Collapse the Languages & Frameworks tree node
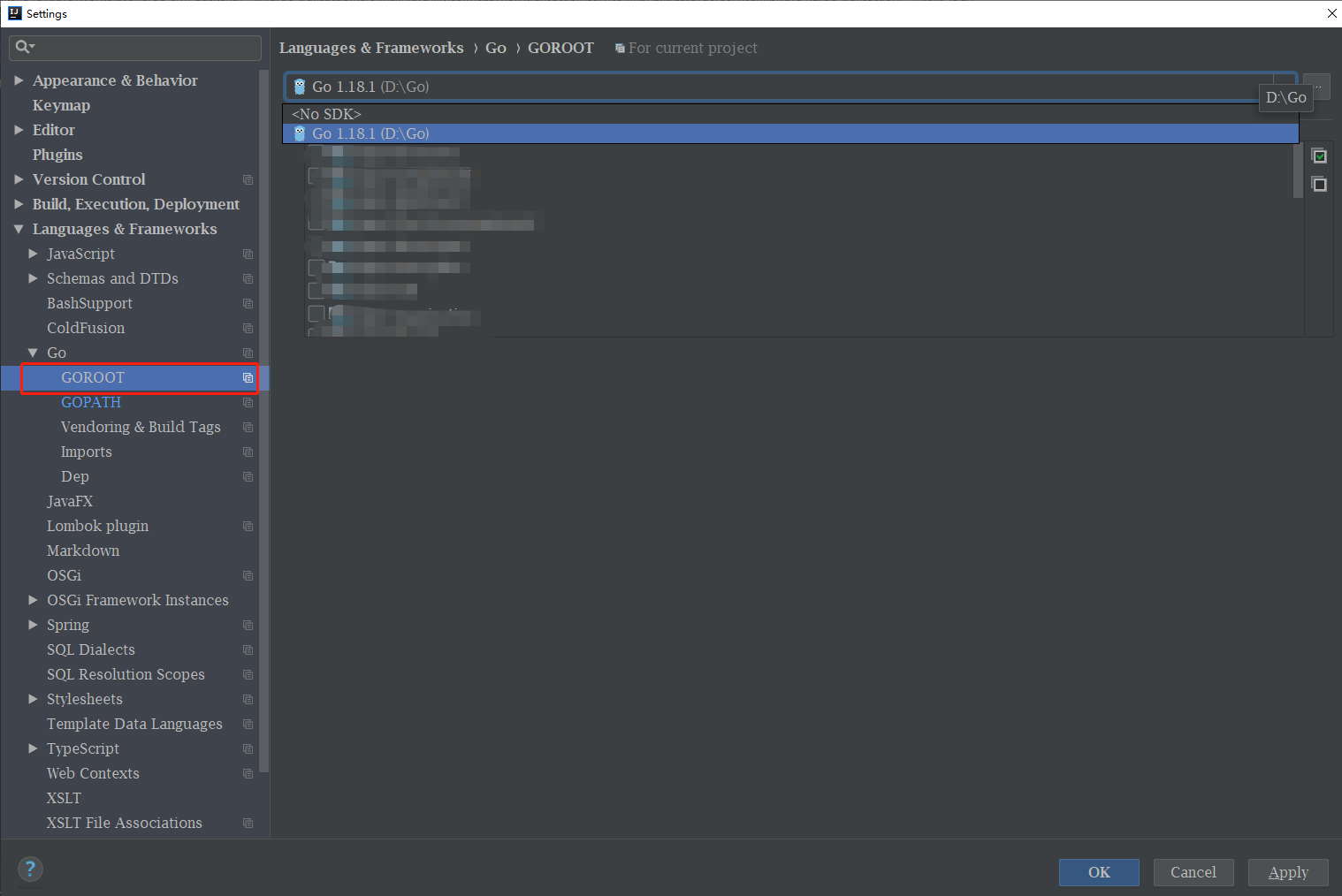Image resolution: width=1342 pixels, height=896 pixels. coord(19,229)
